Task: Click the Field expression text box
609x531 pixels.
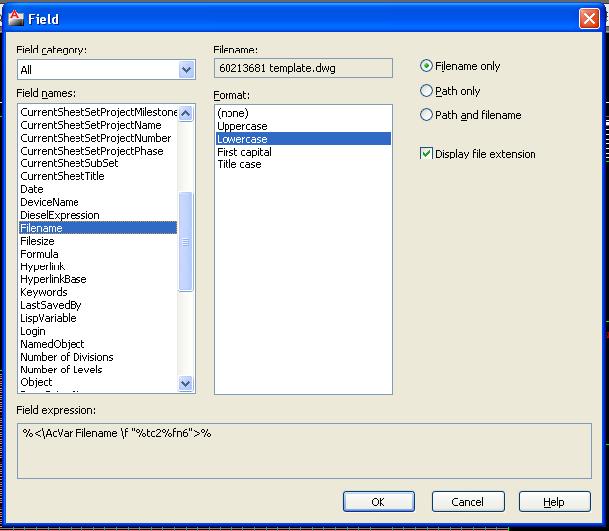Action: [x=304, y=451]
